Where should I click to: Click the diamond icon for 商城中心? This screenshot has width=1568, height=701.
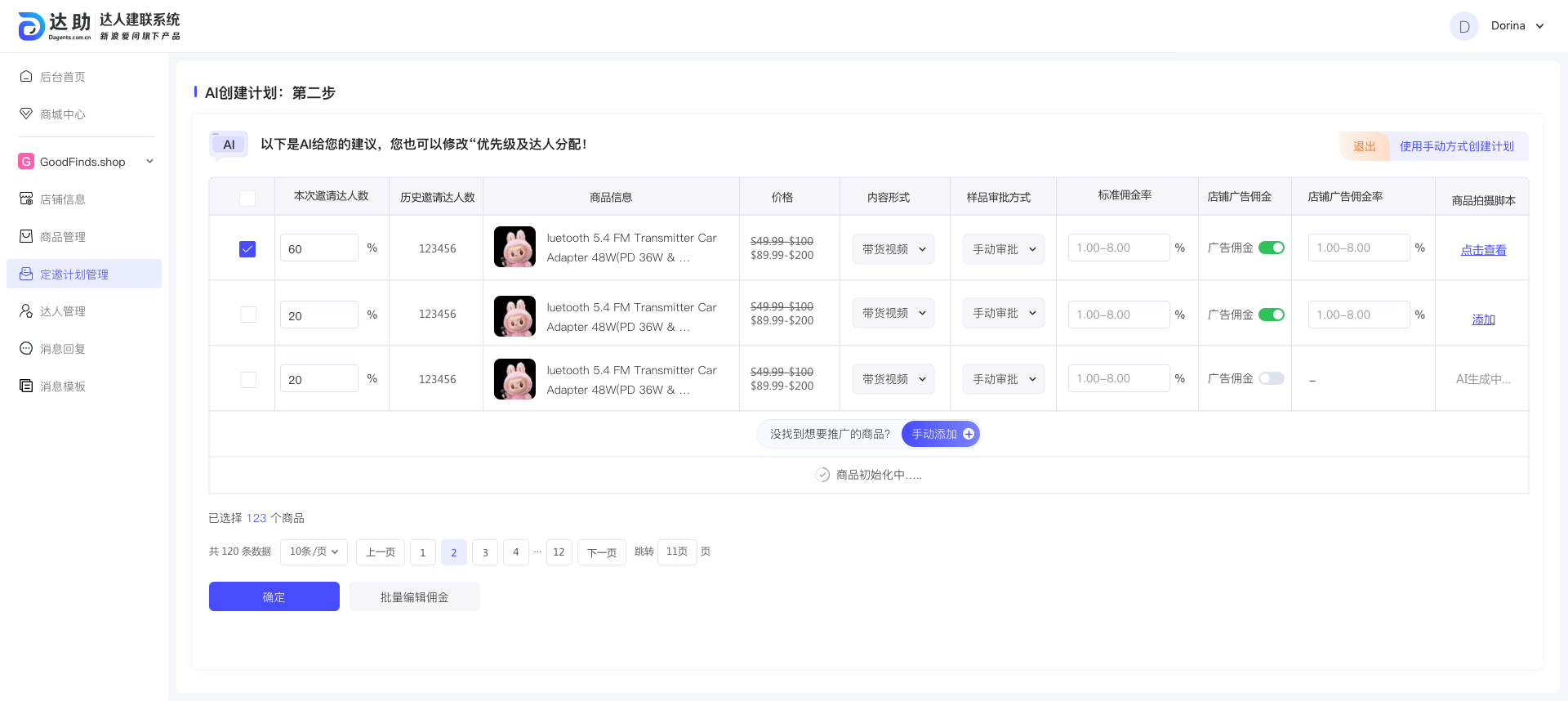tap(26, 114)
